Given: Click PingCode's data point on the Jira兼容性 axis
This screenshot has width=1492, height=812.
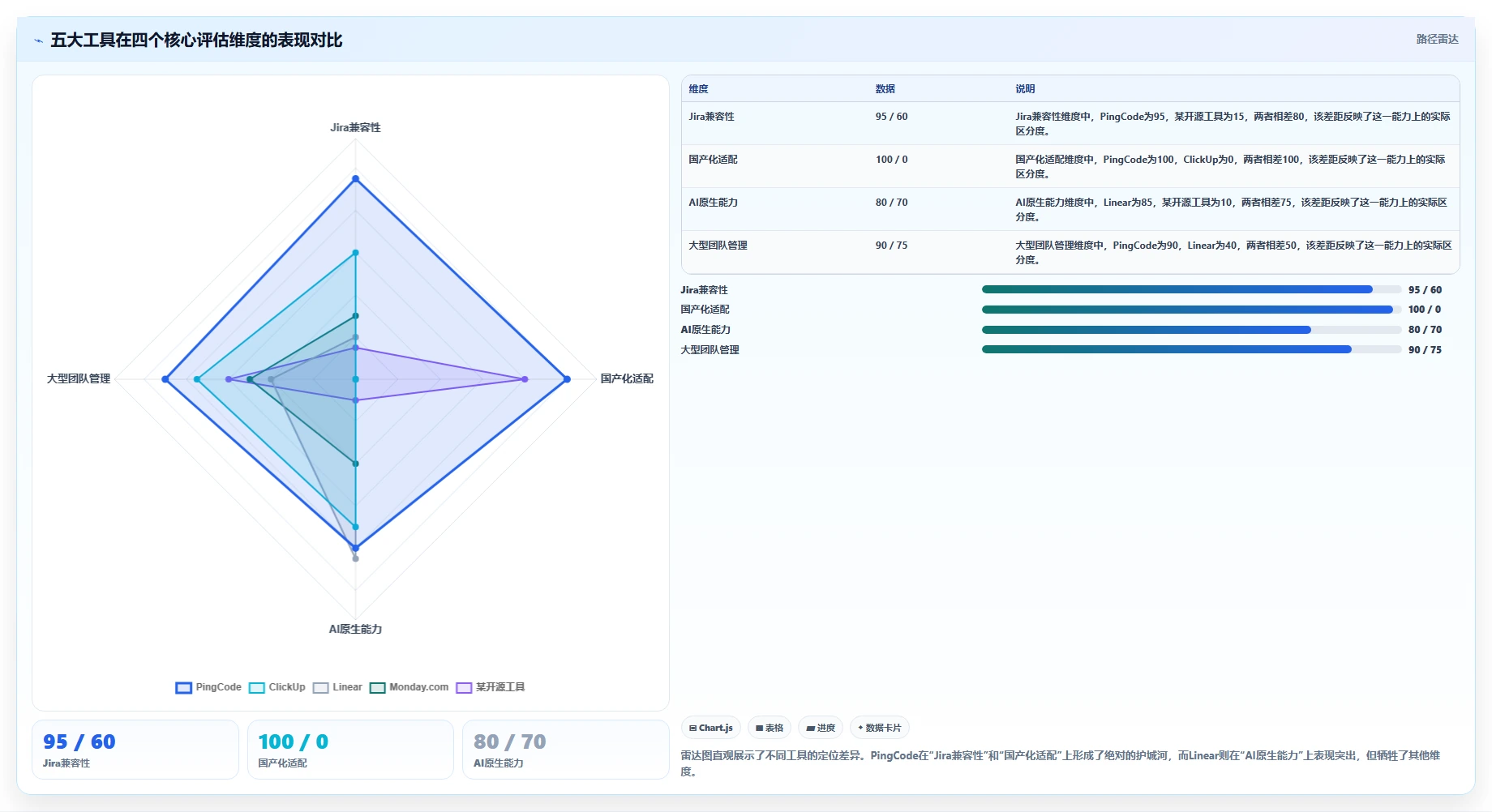Looking at the screenshot, I should click(355, 179).
